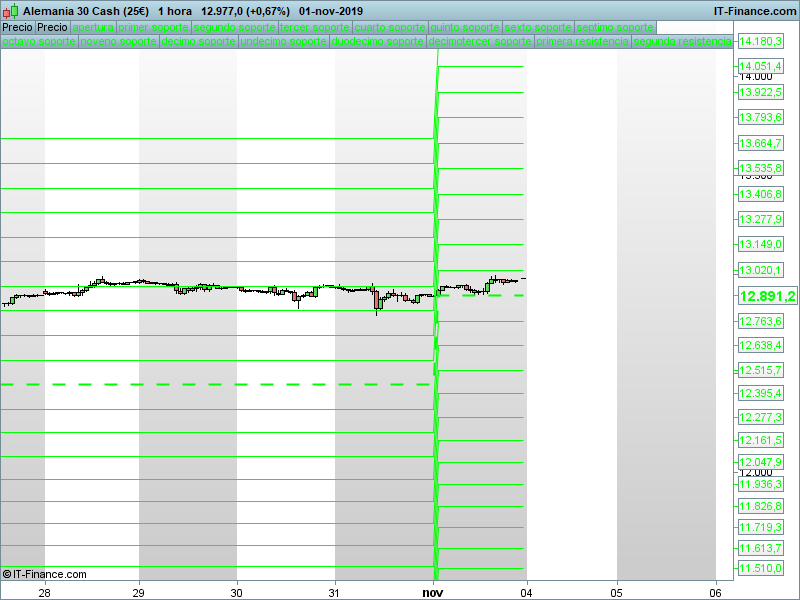Click the 'primera resistencia' legend label
800x600 pixels.
(583, 42)
